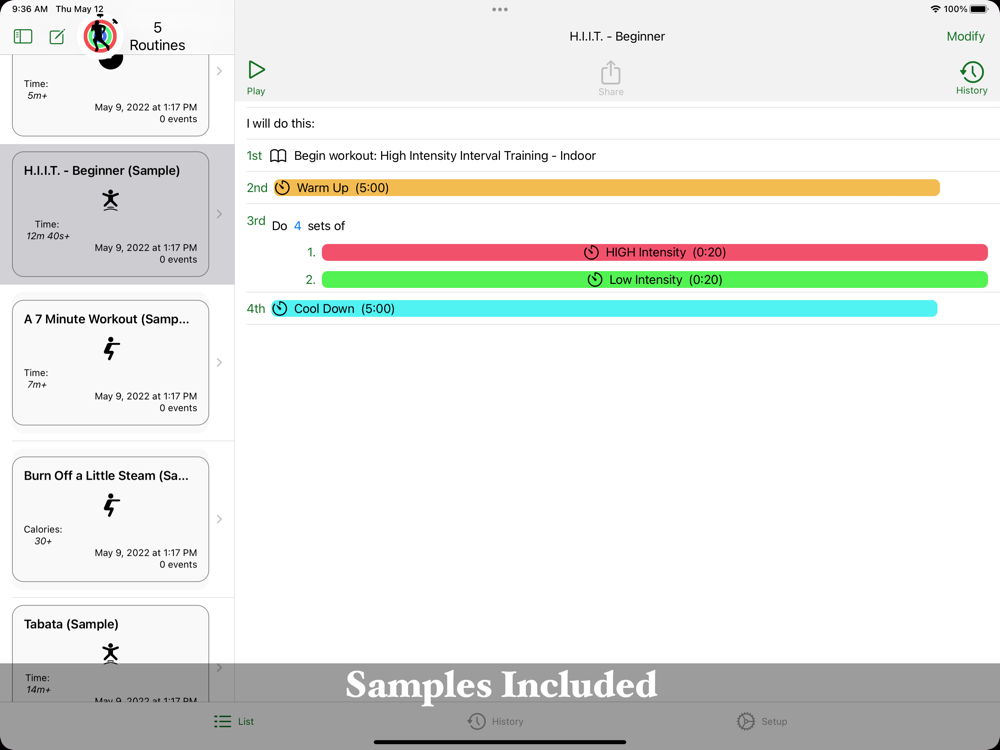1000x750 pixels.
Task: Click the 1st step number label
Action: (x=254, y=156)
